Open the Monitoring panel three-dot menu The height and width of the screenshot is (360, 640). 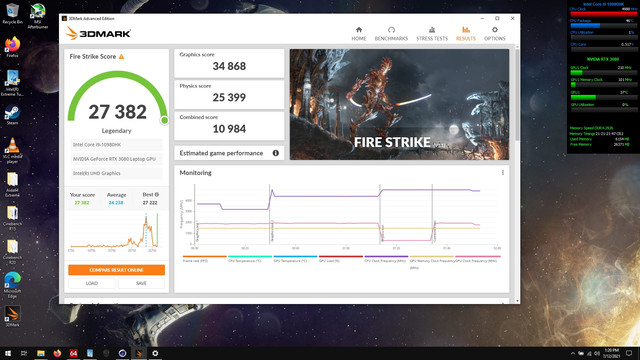point(502,173)
